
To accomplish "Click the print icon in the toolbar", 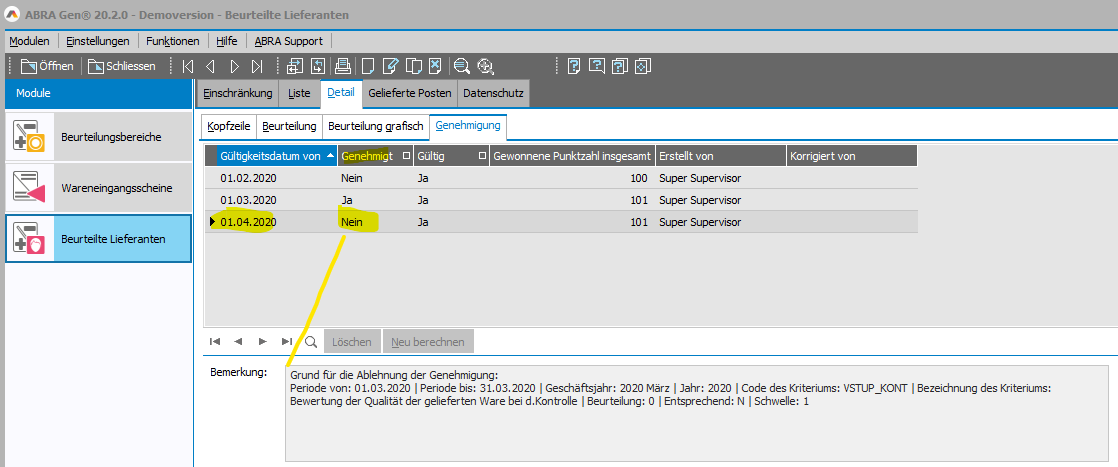I will pyautogui.click(x=342, y=67).
